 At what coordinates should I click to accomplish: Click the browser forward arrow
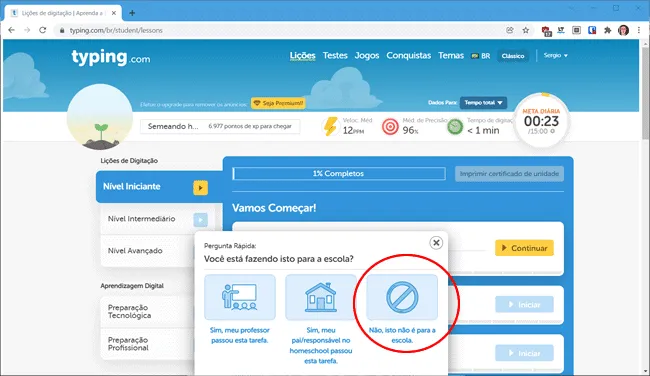tap(27, 30)
